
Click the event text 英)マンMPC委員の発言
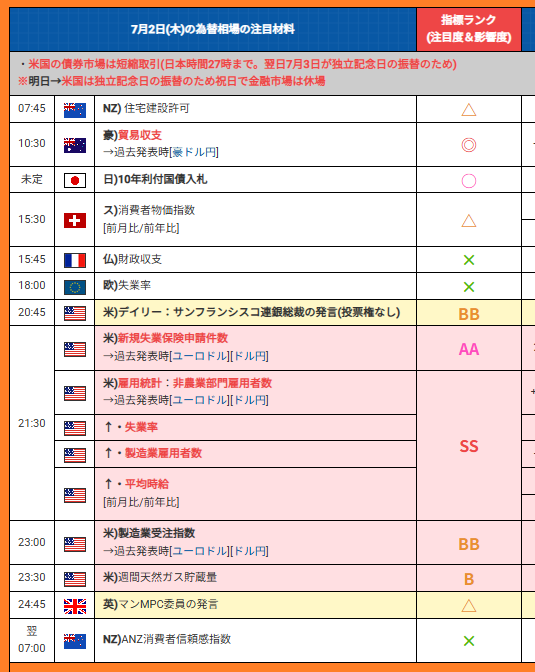[x=160, y=604]
